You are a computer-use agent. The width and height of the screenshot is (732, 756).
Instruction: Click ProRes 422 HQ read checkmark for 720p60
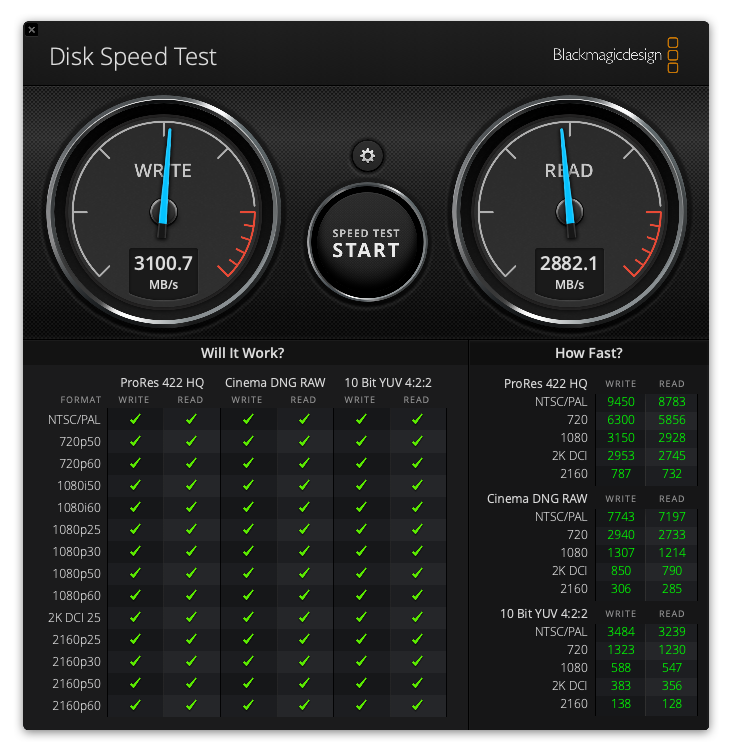point(190,464)
